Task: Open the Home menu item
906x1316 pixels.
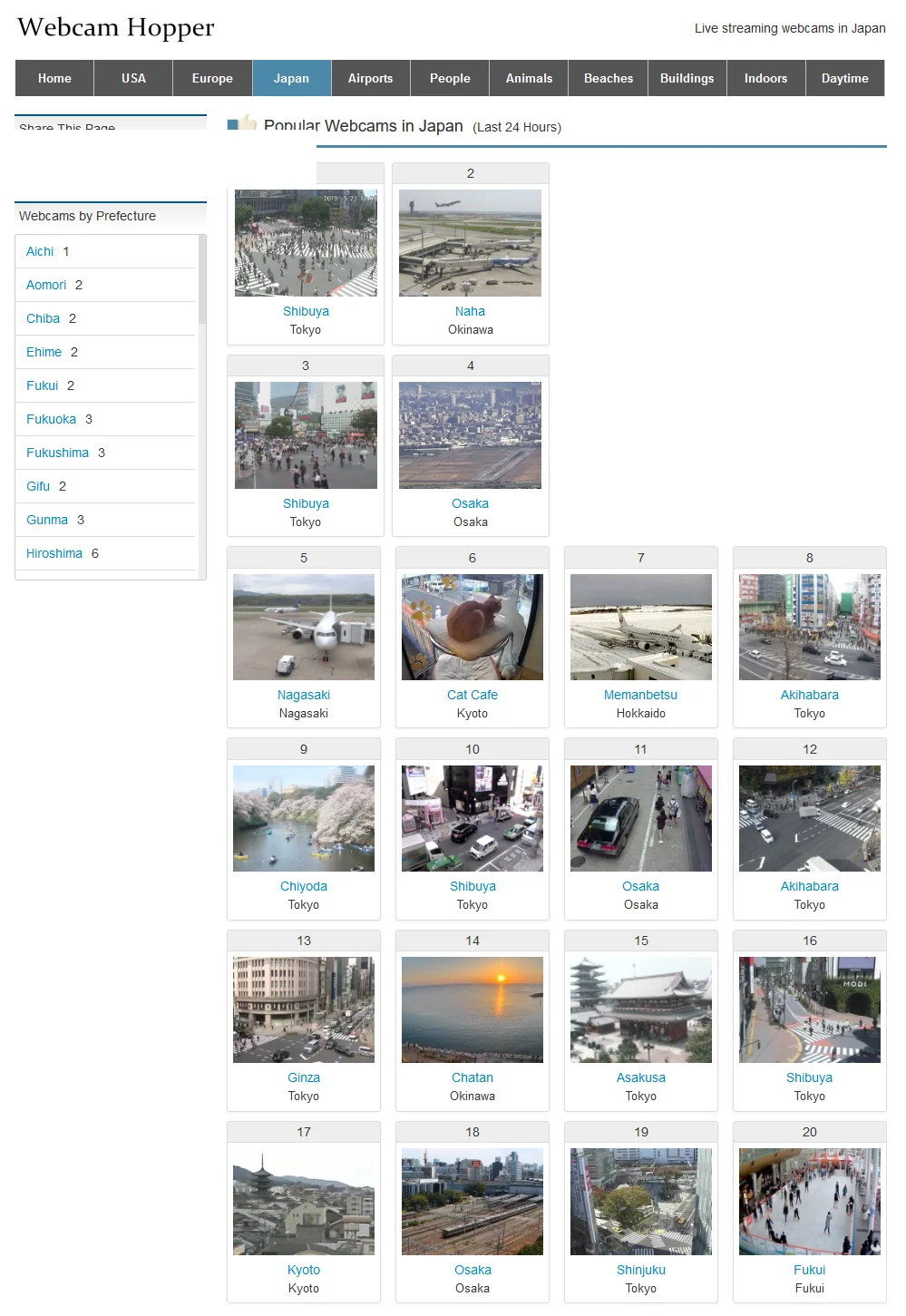Action: coord(54,78)
